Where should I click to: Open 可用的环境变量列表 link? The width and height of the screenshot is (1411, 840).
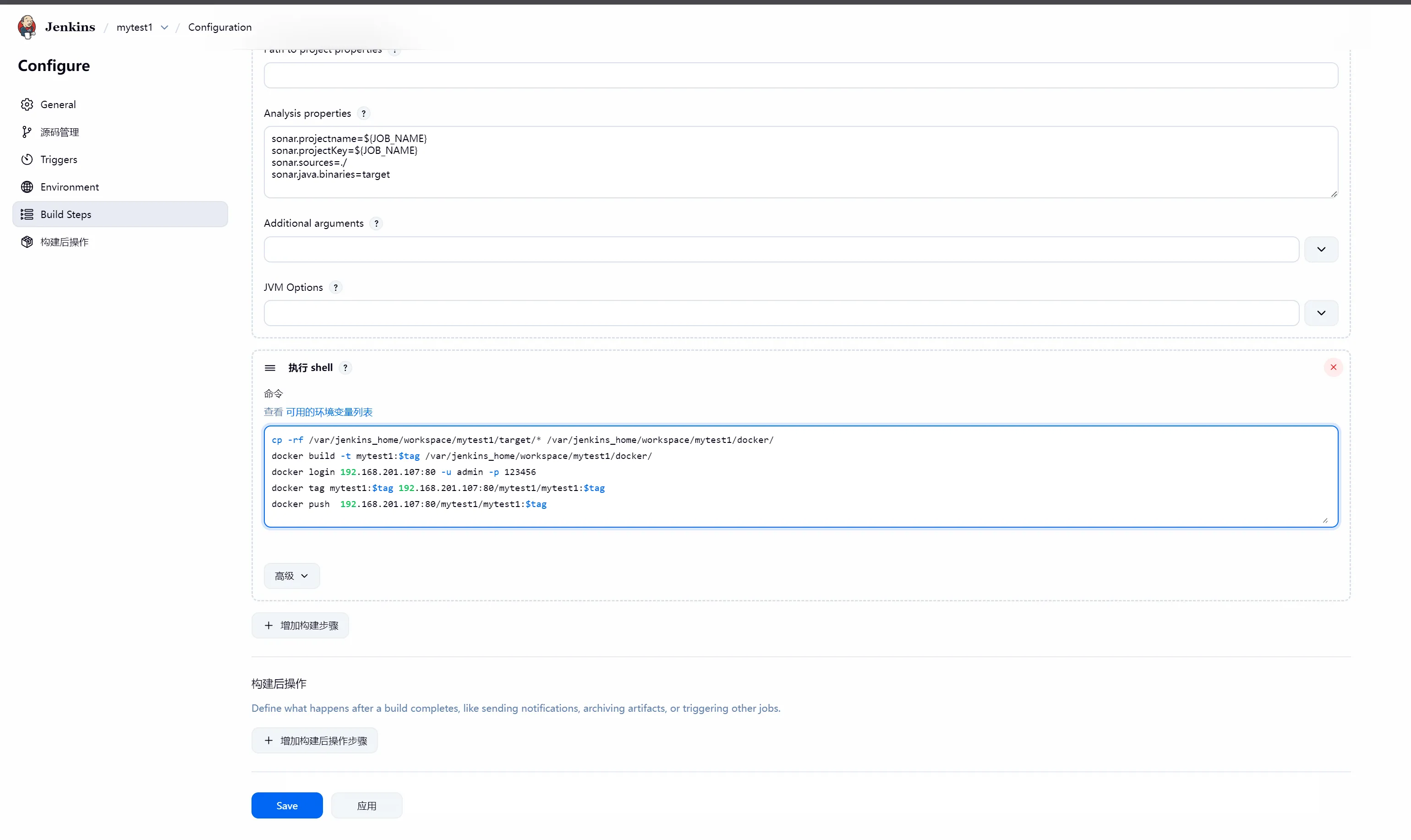[329, 412]
